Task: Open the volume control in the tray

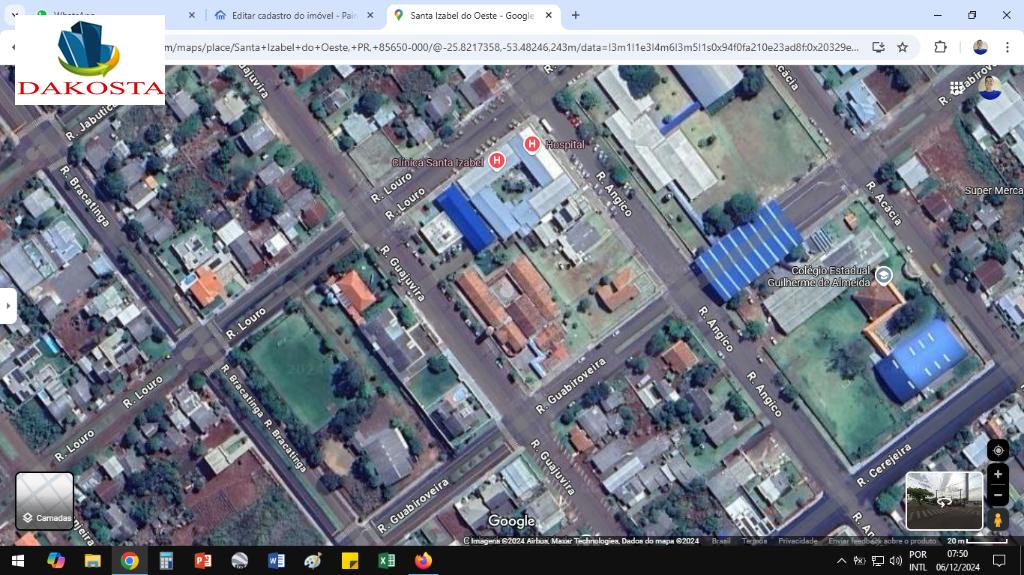Action: 895,561
